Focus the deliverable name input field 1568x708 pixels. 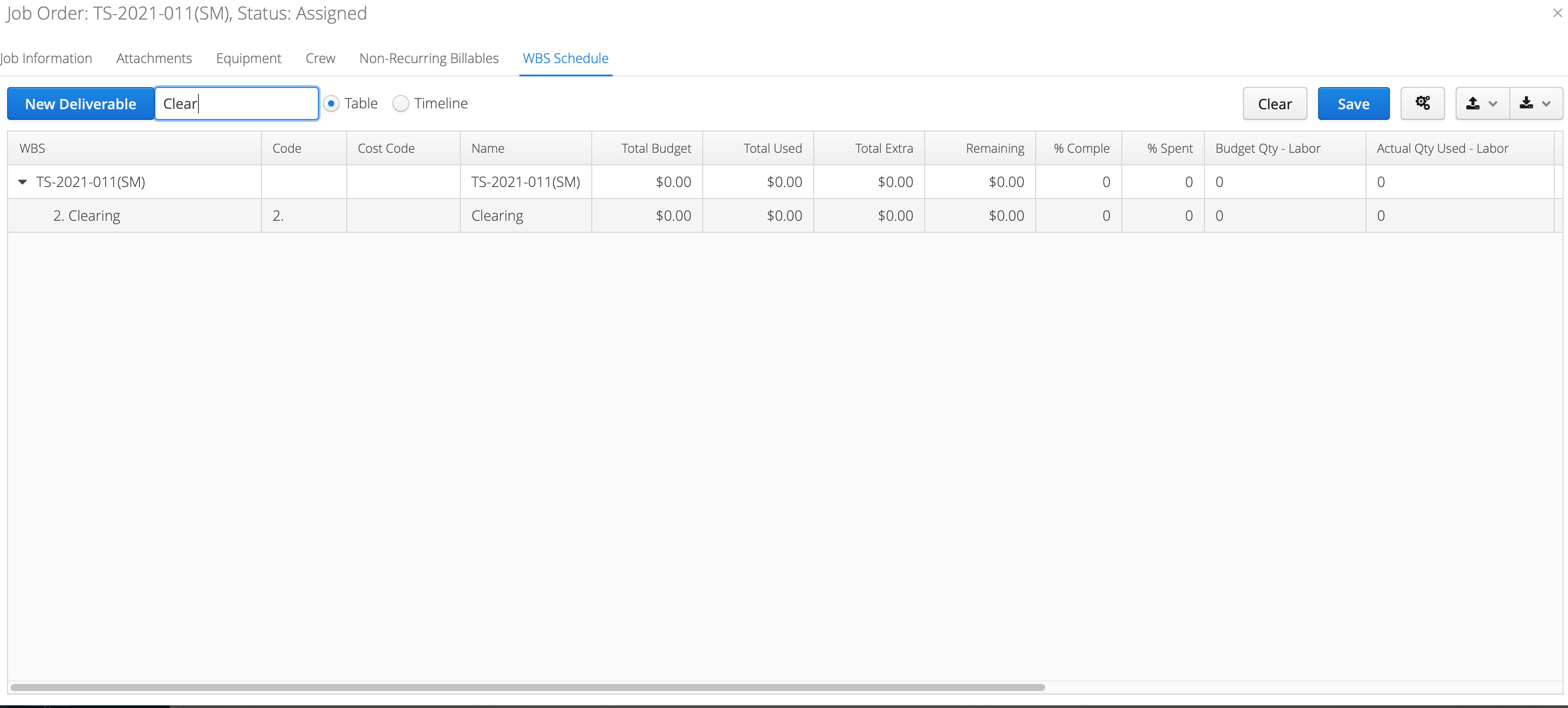237,103
